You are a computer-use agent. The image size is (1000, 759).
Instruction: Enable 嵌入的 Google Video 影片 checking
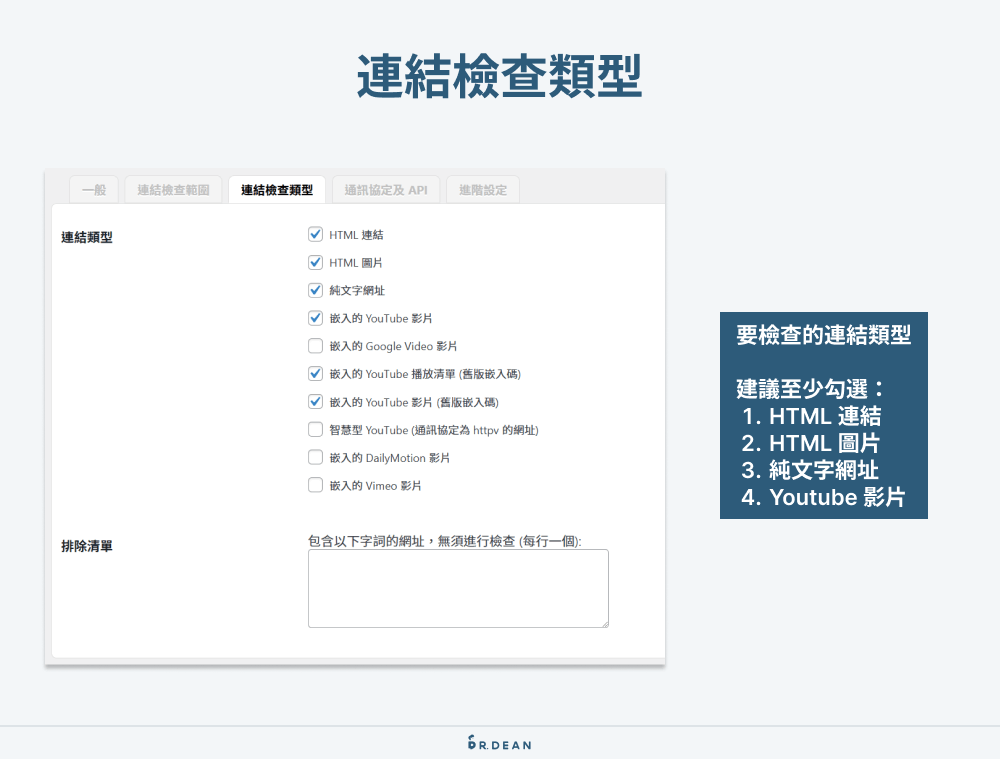tap(316, 347)
